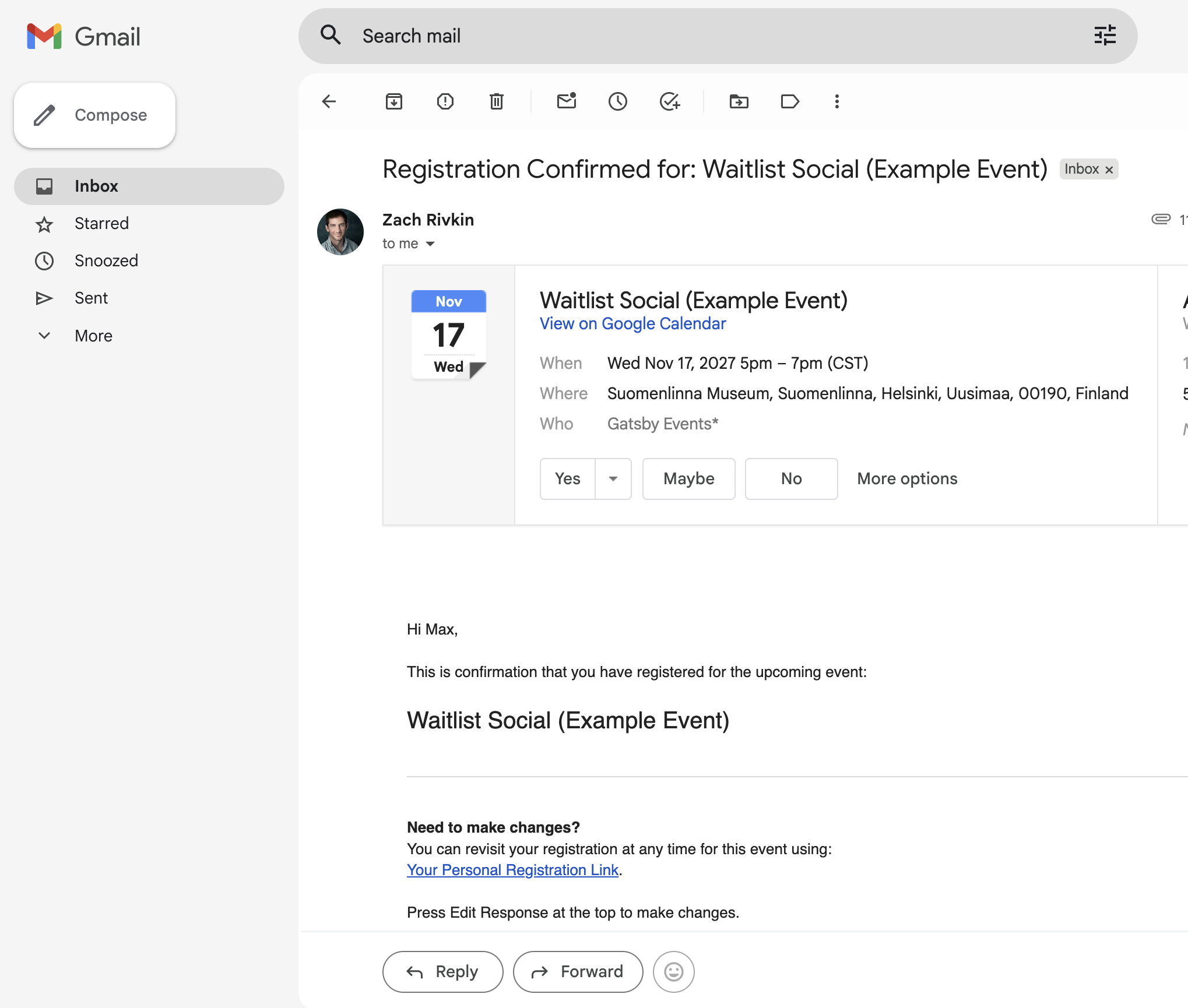RSVP Yes to the Waitlist Social event
Viewport: 1188px width, 1008px height.
[x=567, y=478]
